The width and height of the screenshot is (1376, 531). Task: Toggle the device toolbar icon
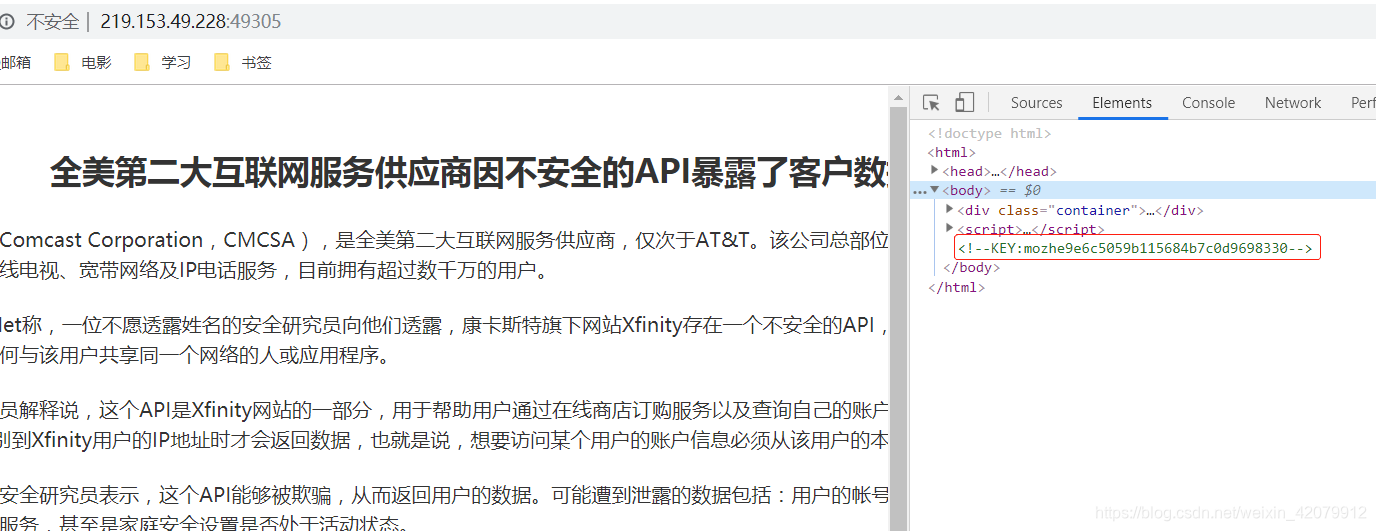(x=964, y=103)
